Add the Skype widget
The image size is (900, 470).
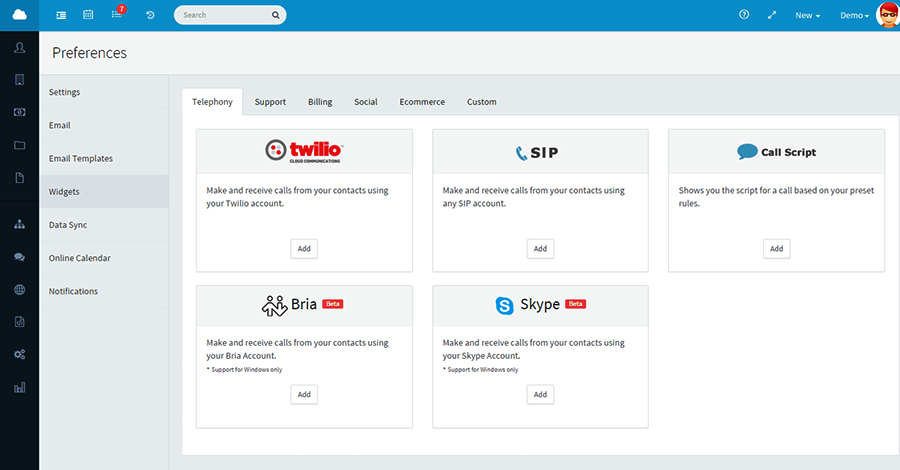point(540,395)
